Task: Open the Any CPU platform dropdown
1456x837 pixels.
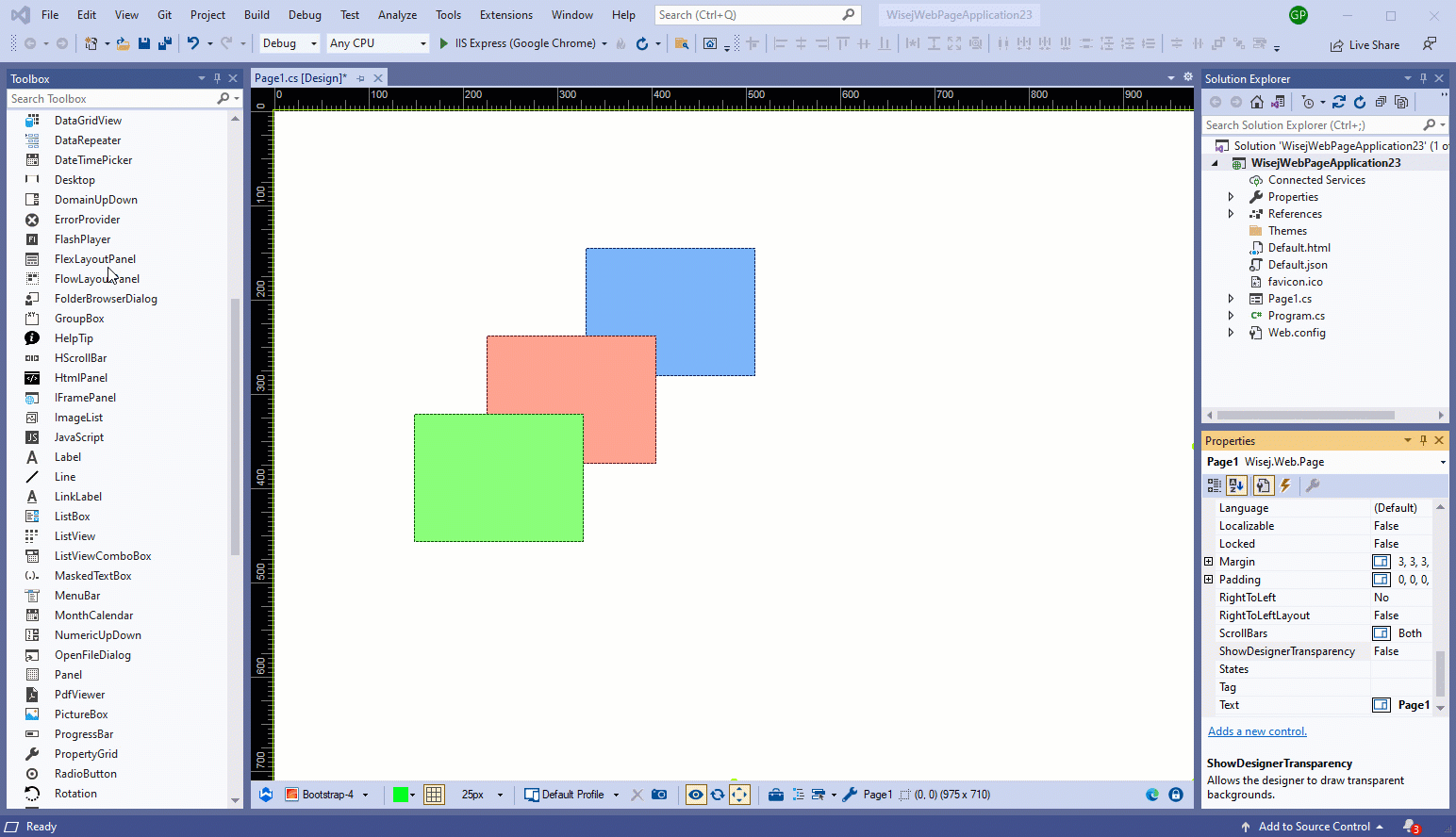Action: [x=377, y=43]
